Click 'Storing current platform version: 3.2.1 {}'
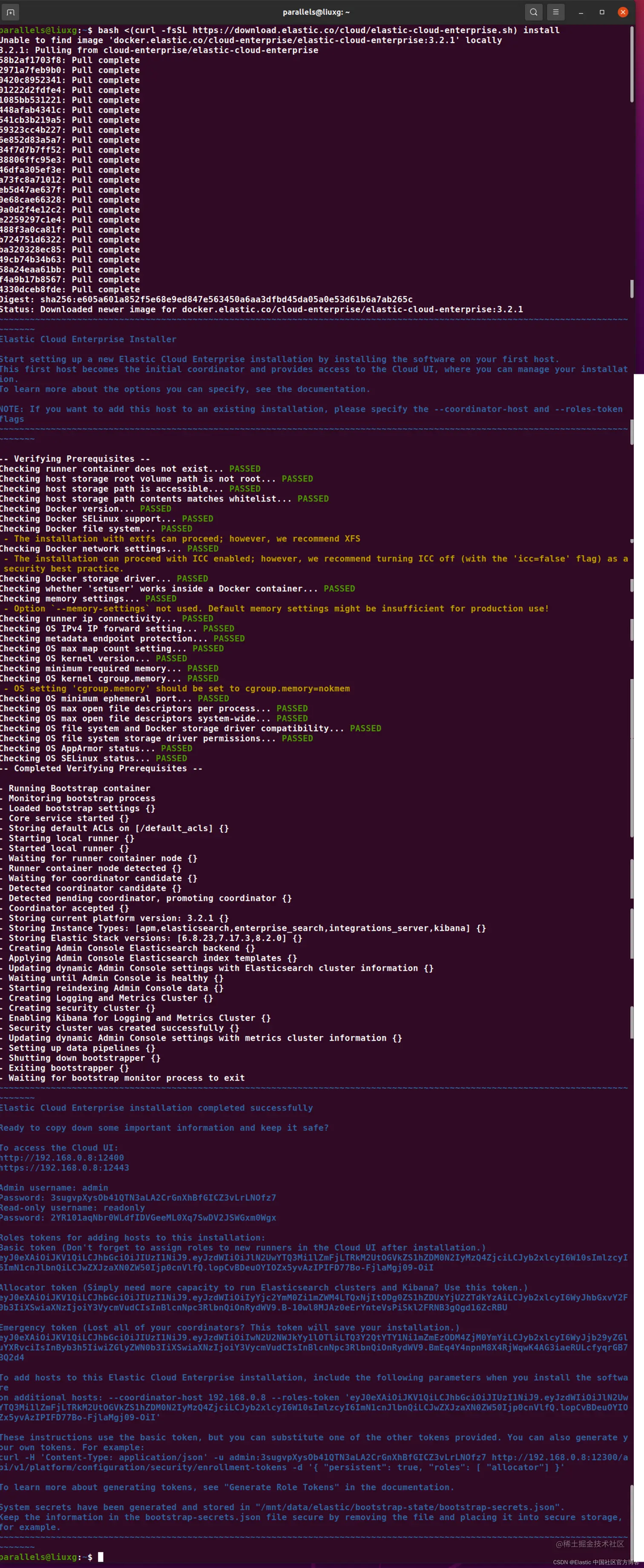This screenshot has height=1568, width=644. click(115, 918)
